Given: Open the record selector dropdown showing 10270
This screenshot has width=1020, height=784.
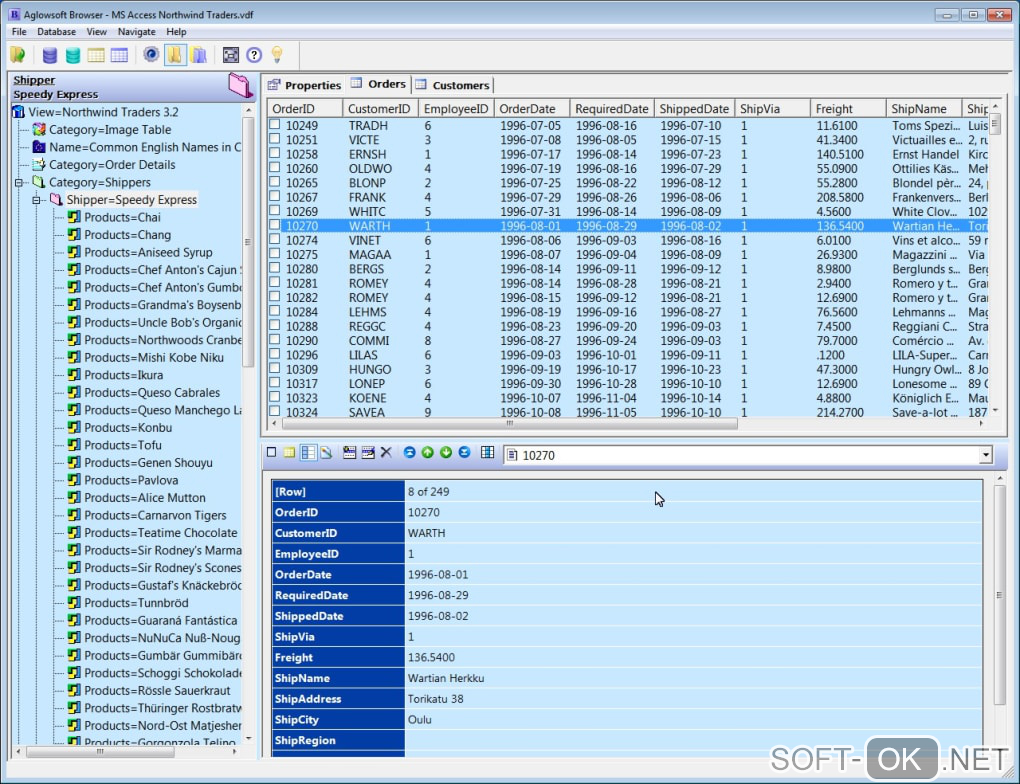Looking at the screenshot, I should tap(985, 456).
